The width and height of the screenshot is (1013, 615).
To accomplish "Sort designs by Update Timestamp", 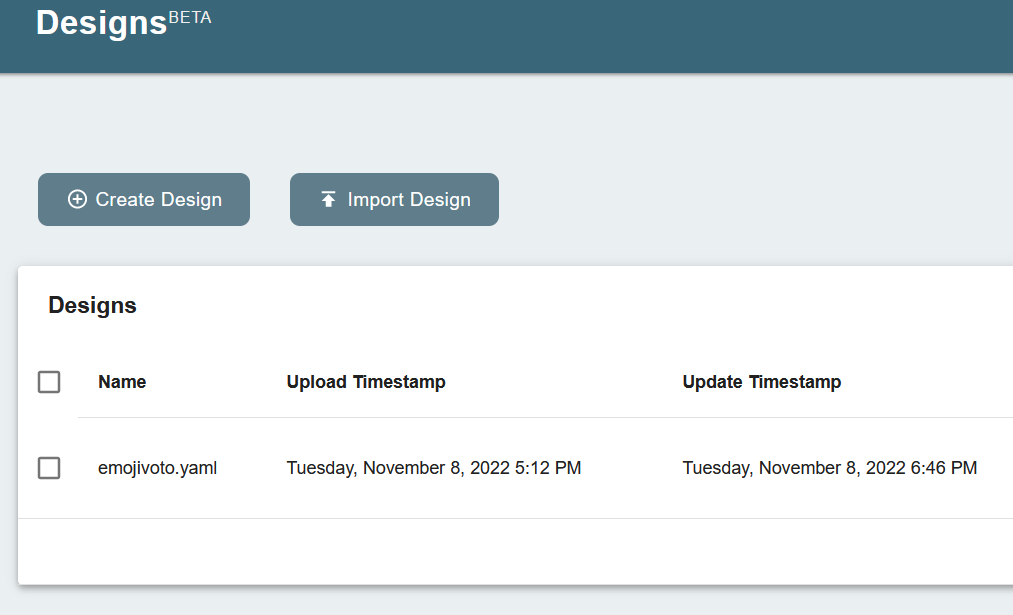I will point(762,381).
